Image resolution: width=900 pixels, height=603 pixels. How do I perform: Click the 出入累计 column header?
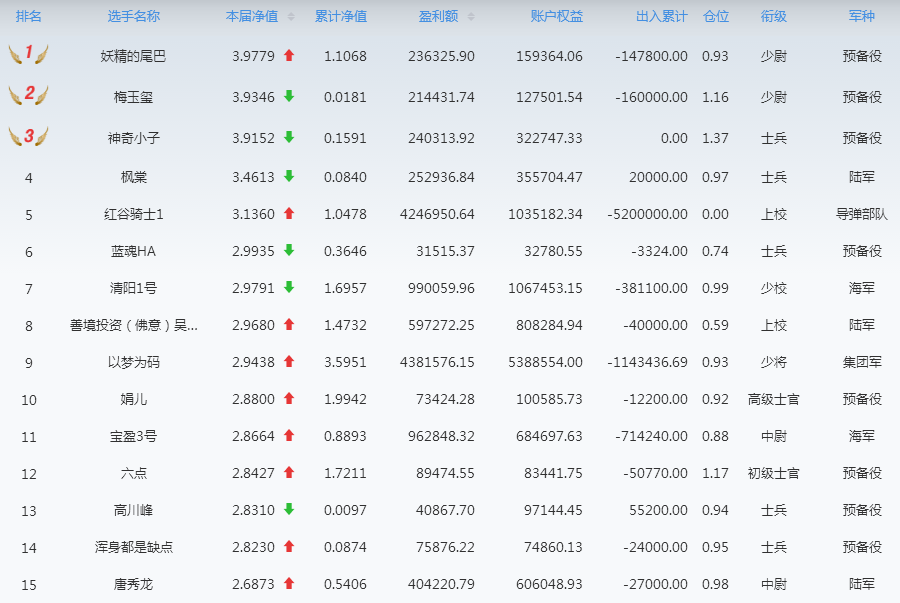662,17
